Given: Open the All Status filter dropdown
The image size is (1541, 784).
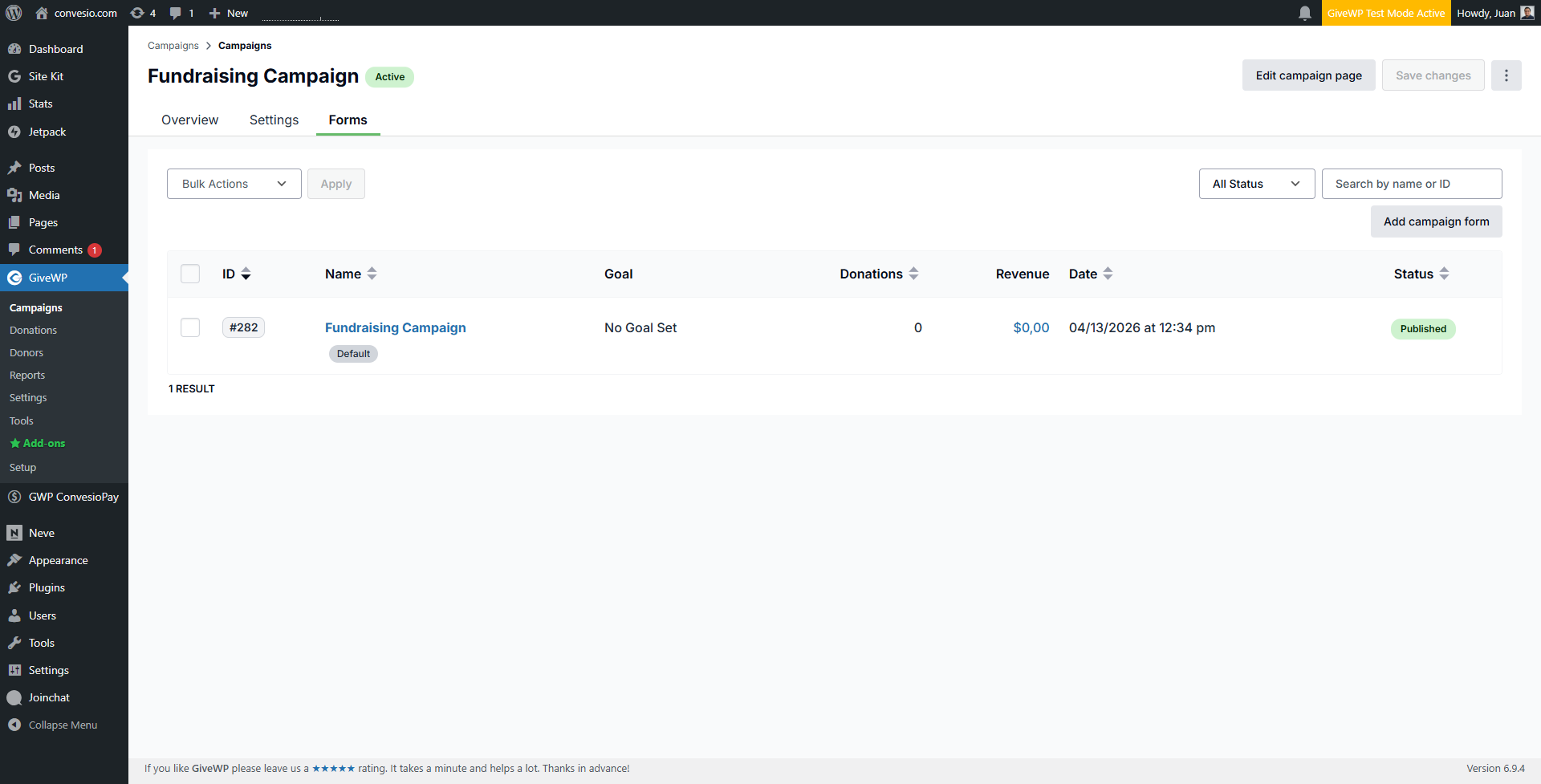Looking at the screenshot, I should pos(1256,184).
